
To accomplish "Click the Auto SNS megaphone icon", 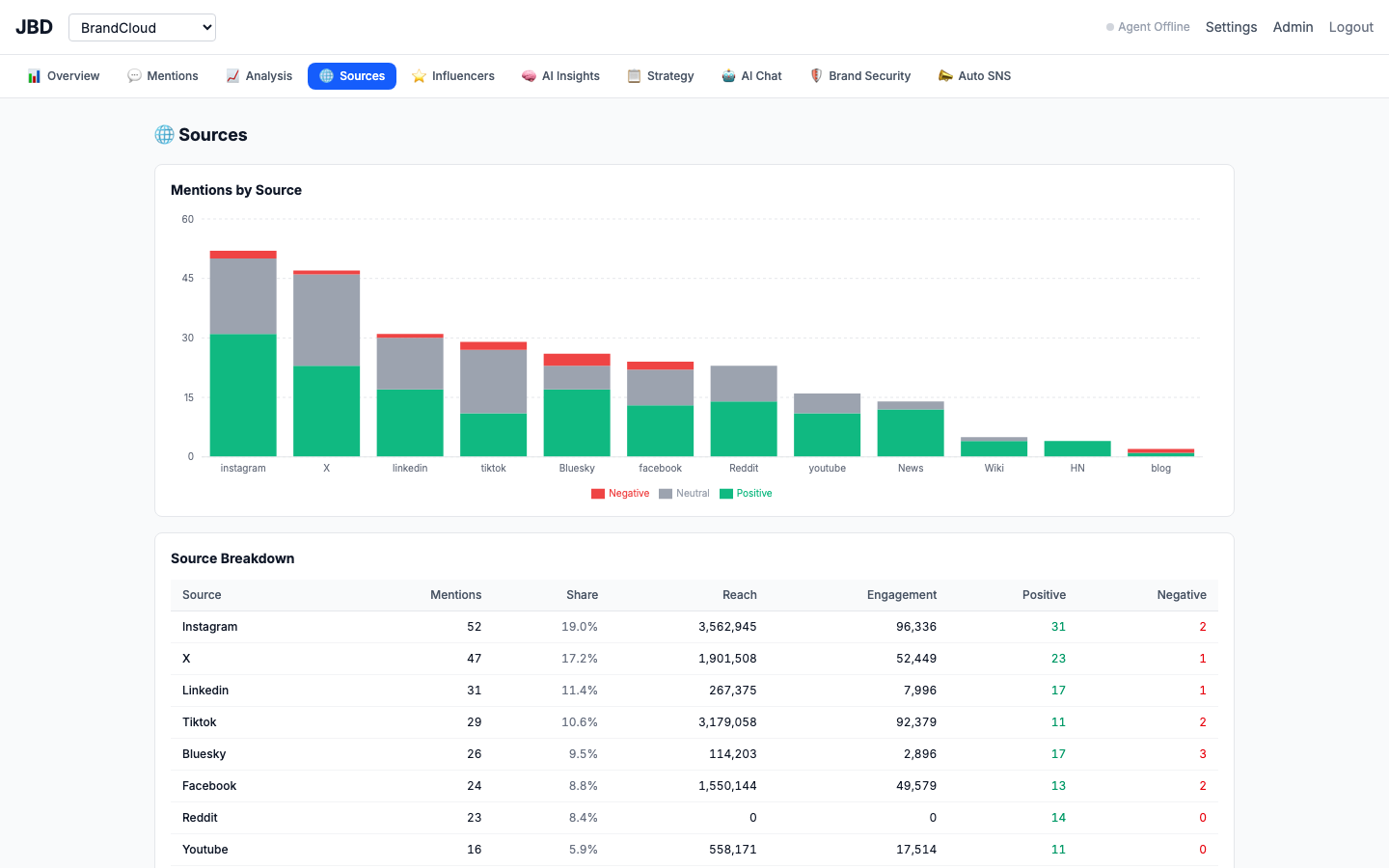I will 945,76.
